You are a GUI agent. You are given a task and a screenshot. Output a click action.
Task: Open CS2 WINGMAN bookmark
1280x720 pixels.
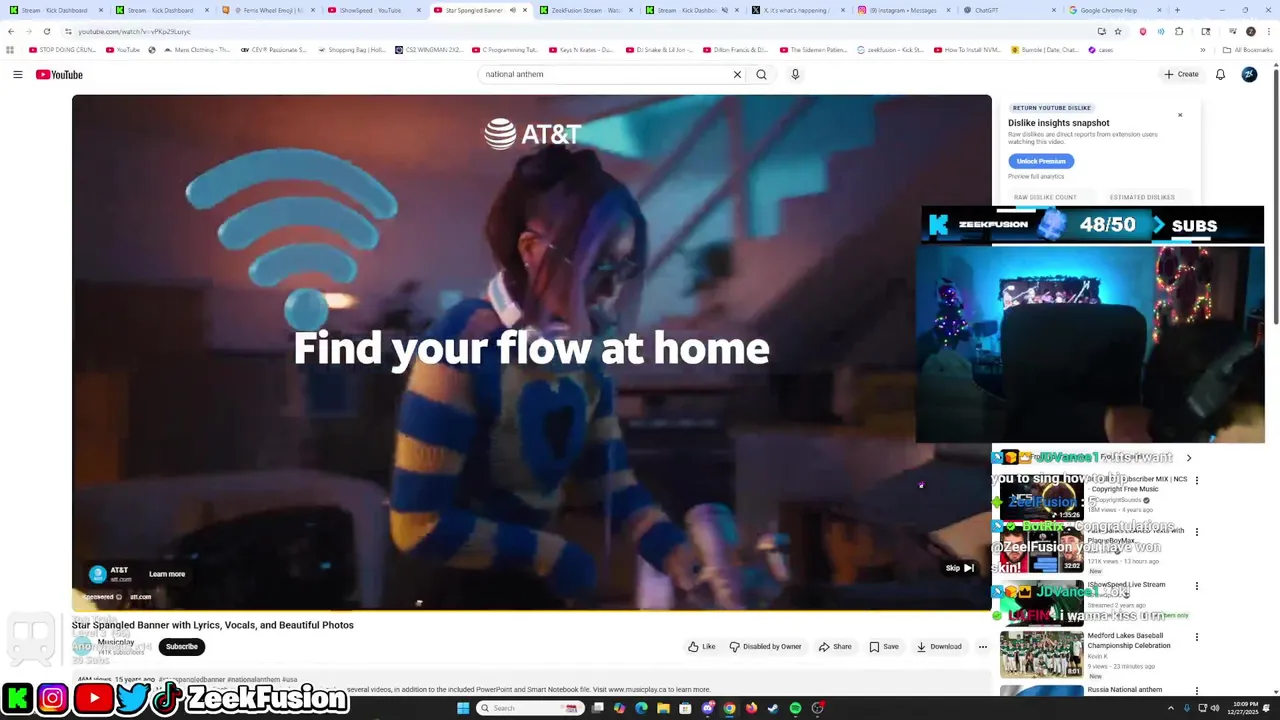(429, 50)
